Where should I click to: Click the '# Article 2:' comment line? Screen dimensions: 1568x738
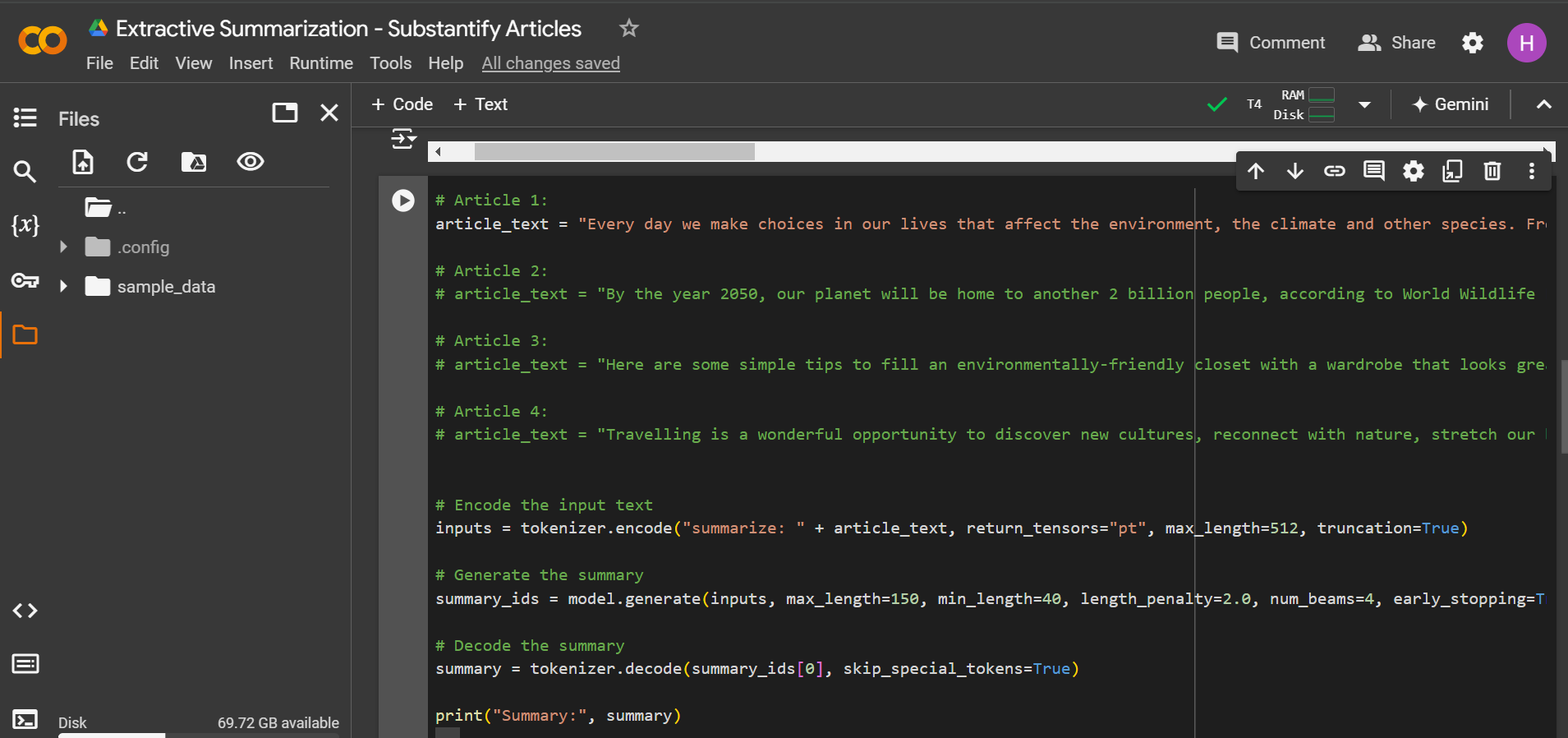[x=491, y=270]
